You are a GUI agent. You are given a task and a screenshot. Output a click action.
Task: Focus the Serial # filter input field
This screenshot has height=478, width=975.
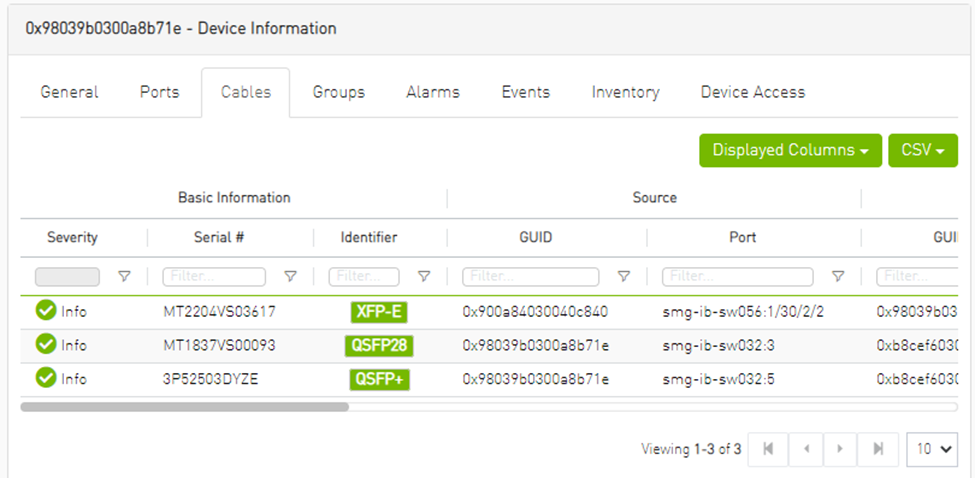(214, 277)
